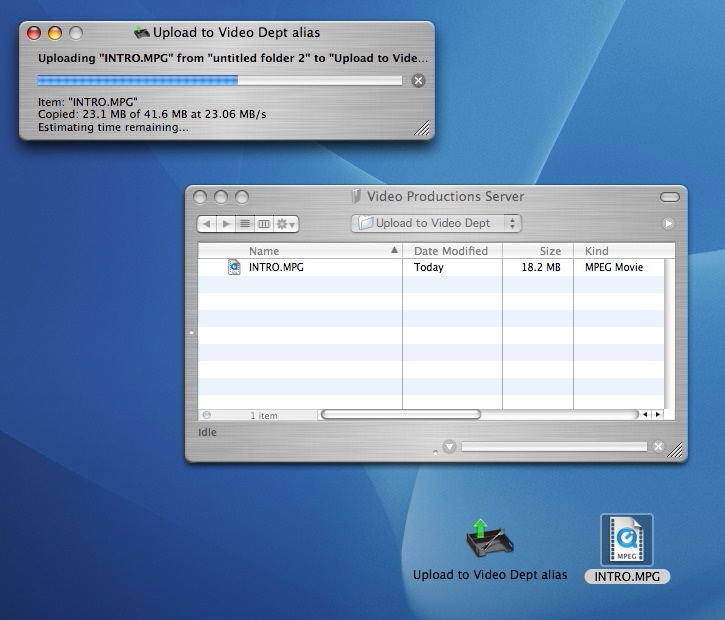Switch to column view mode
Image resolution: width=725 pixels, height=620 pixels.
pos(264,224)
